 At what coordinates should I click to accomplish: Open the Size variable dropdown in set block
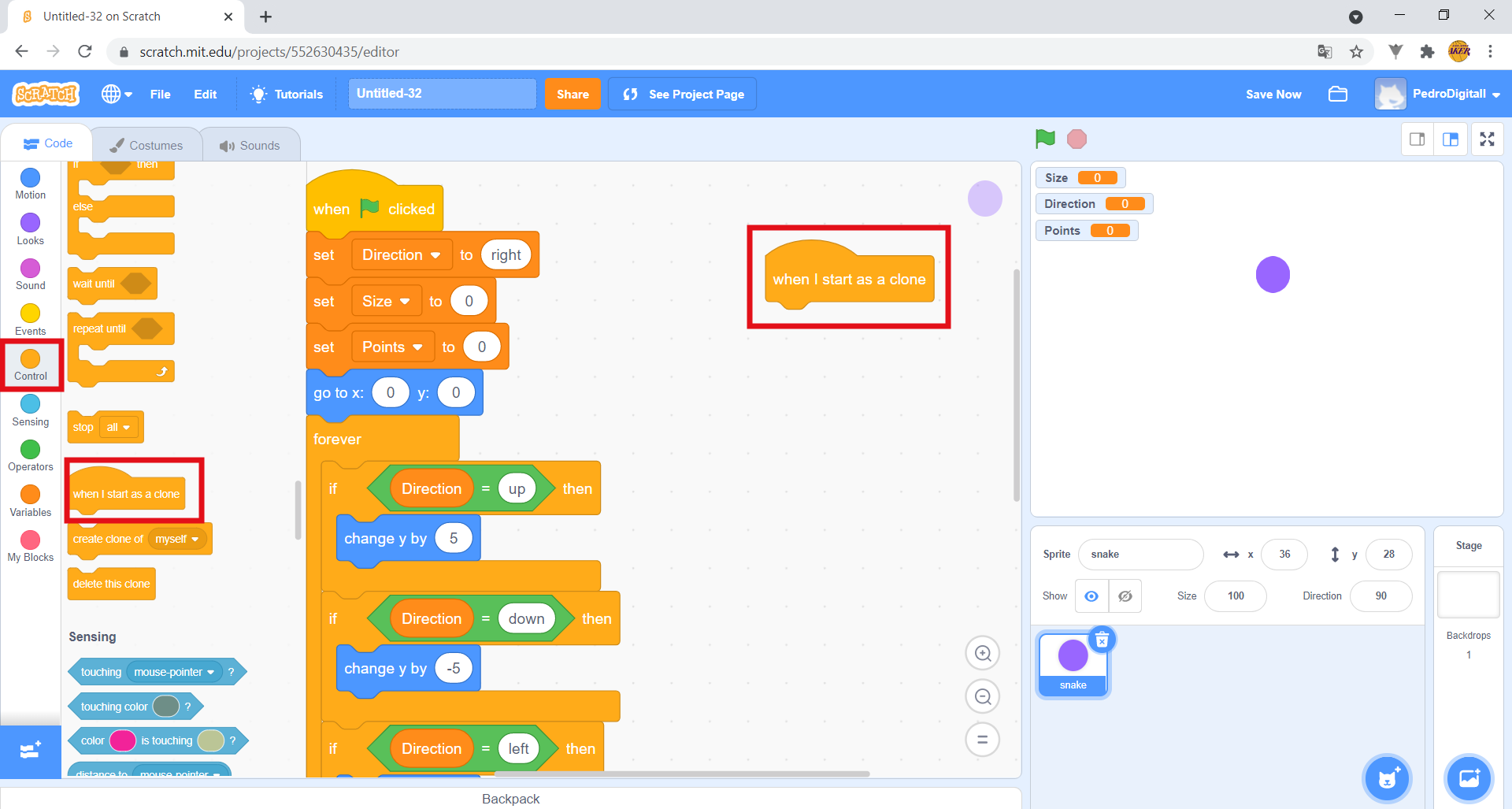[386, 302]
